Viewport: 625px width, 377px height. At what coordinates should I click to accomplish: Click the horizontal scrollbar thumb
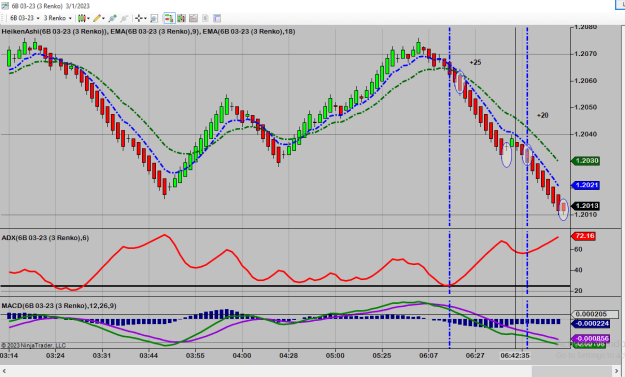tap(572, 371)
